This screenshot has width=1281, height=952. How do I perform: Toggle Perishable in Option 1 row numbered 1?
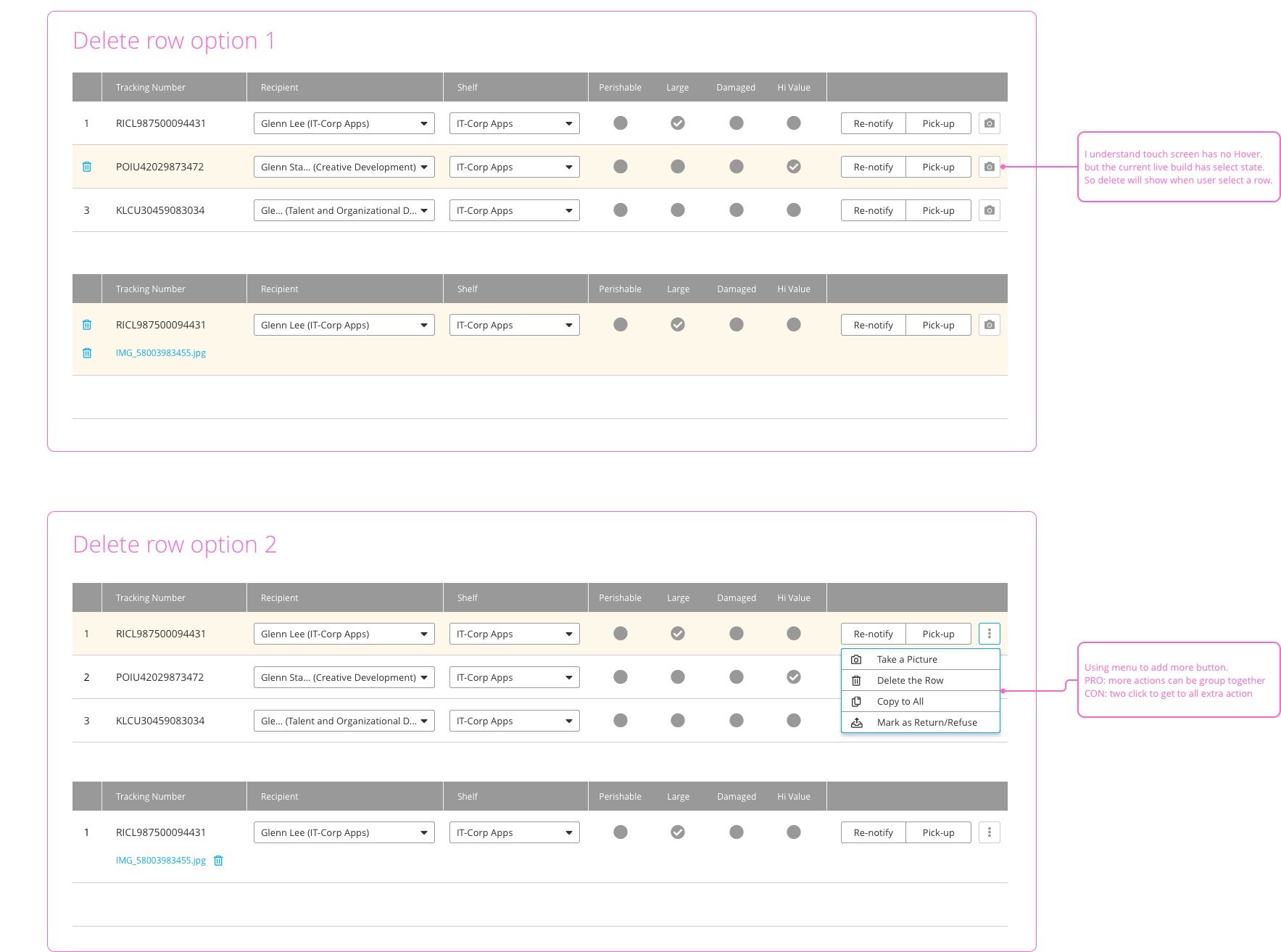tap(621, 123)
